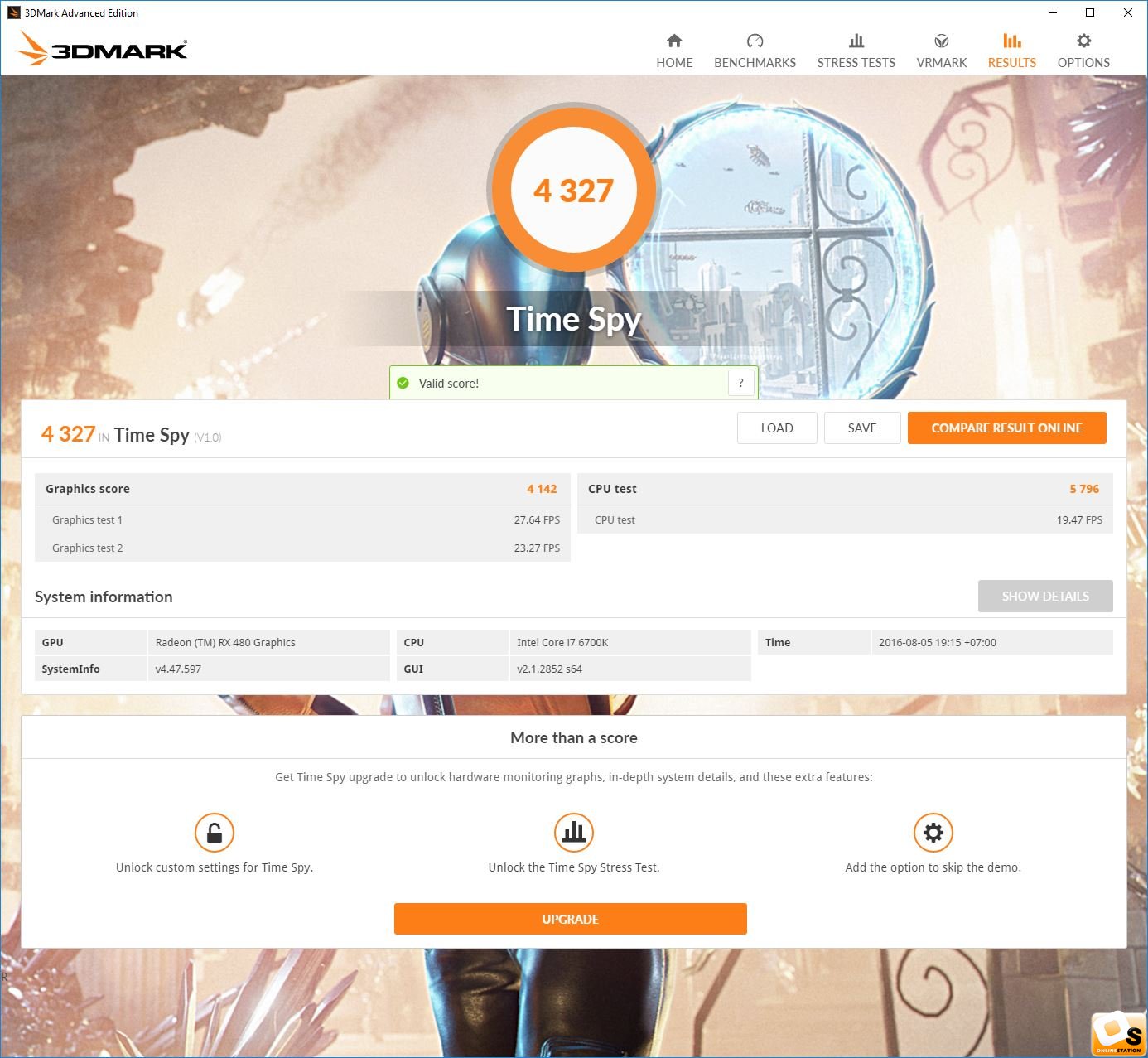
Task: Click the Stress Tests bar chart icon
Action: tap(856, 41)
